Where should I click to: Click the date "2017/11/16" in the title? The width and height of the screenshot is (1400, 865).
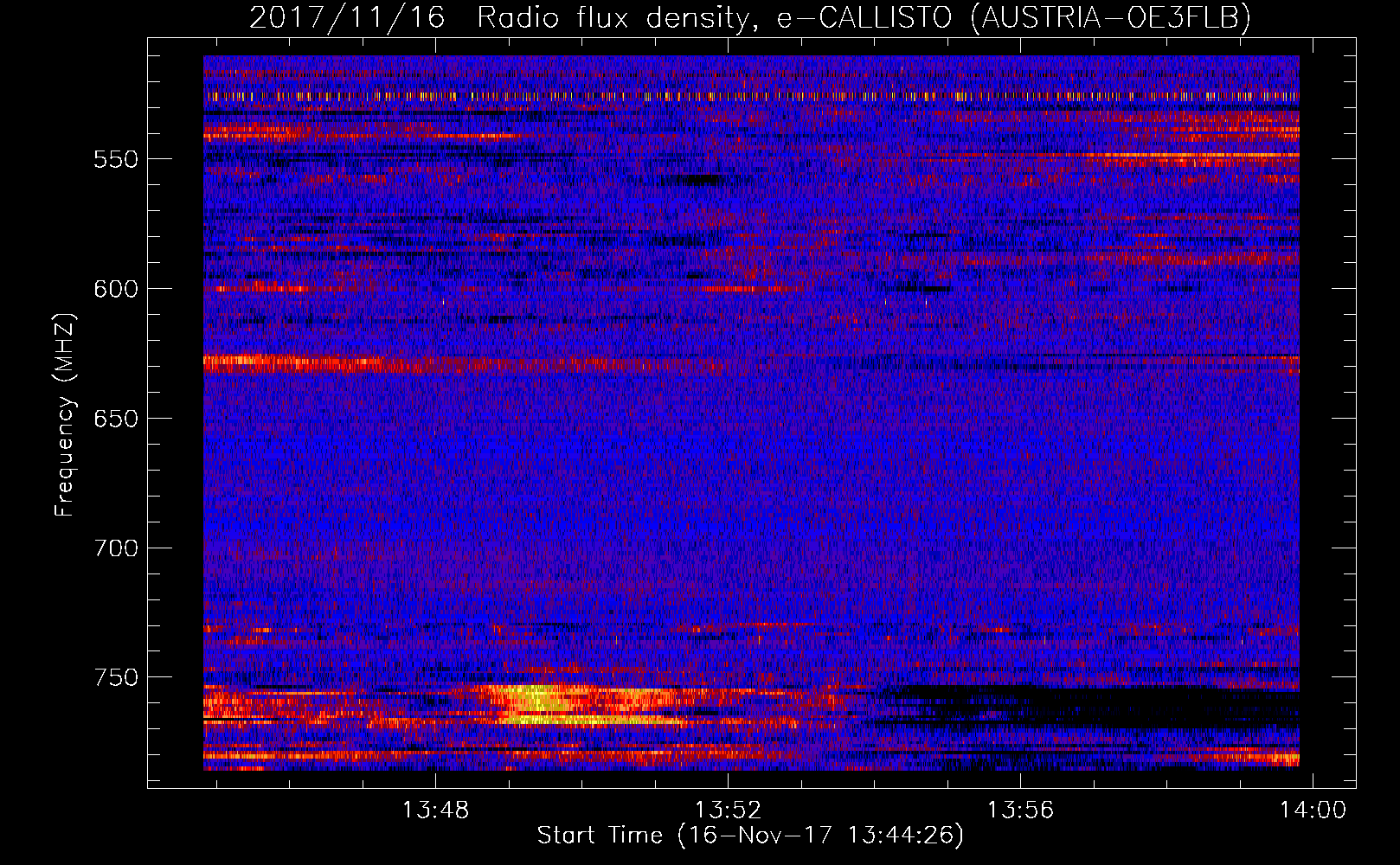coord(347,17)
